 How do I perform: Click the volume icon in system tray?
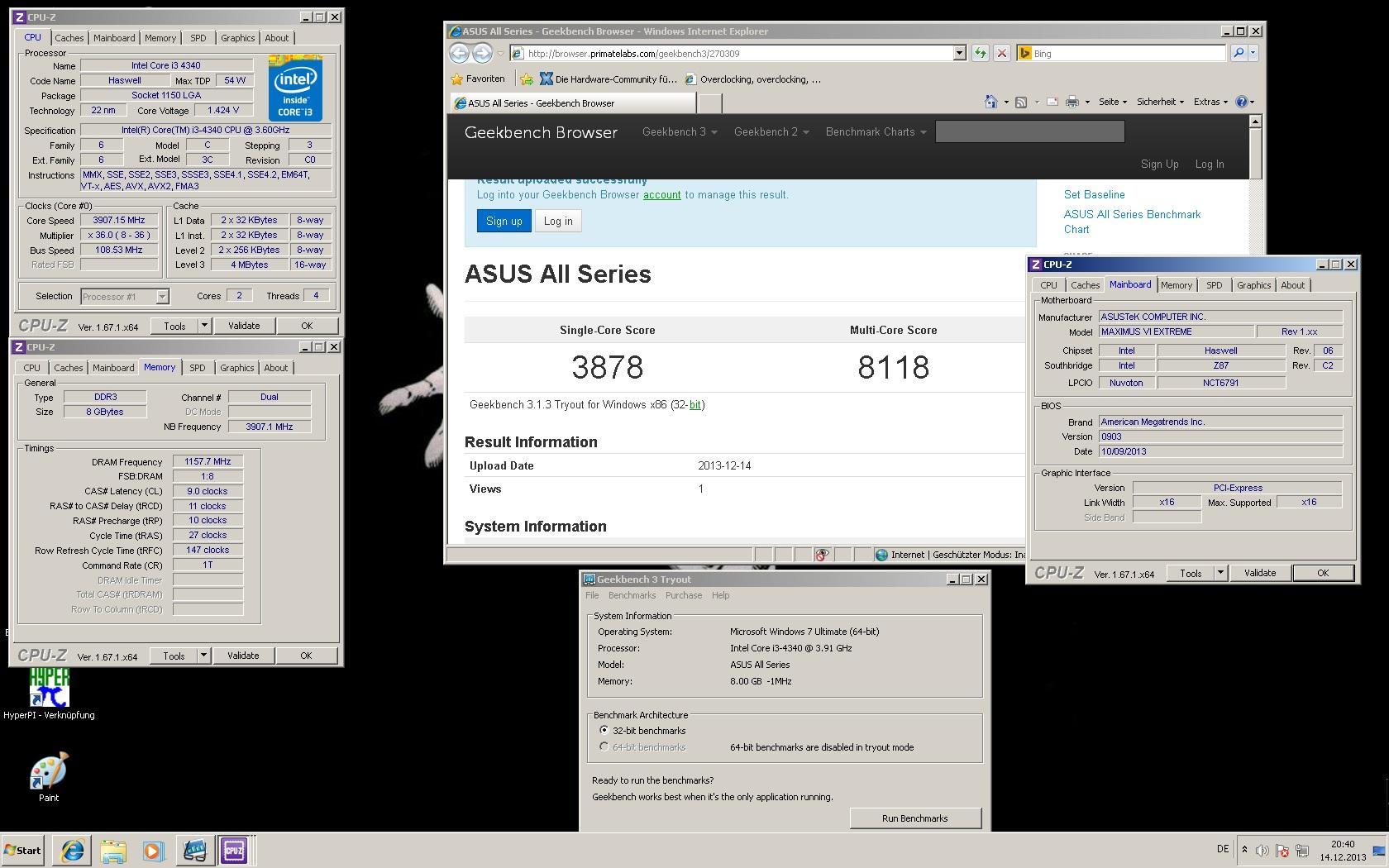point(1262,851)
